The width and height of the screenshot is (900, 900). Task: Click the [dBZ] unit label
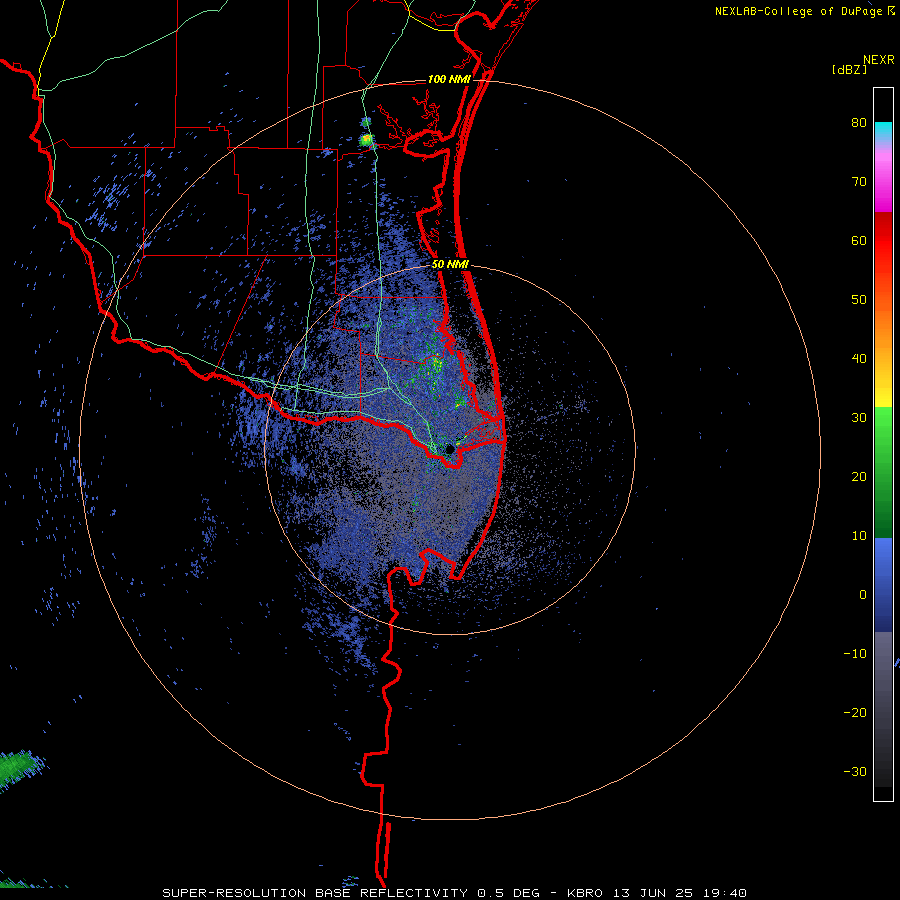pos(849,69)
